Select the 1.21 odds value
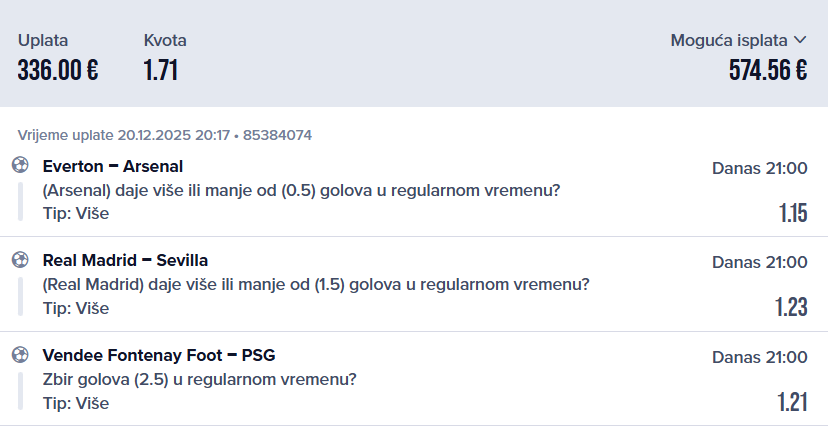829x428 pixels. 792,403
